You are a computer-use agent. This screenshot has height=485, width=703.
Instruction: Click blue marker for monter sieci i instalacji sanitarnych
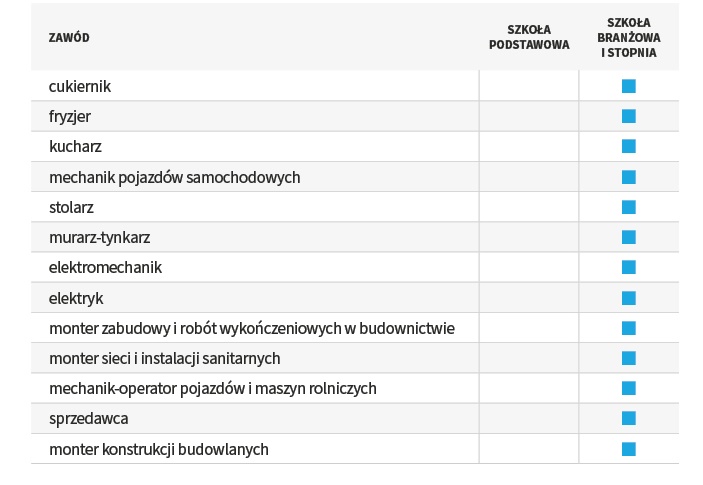tap(629, 358)
